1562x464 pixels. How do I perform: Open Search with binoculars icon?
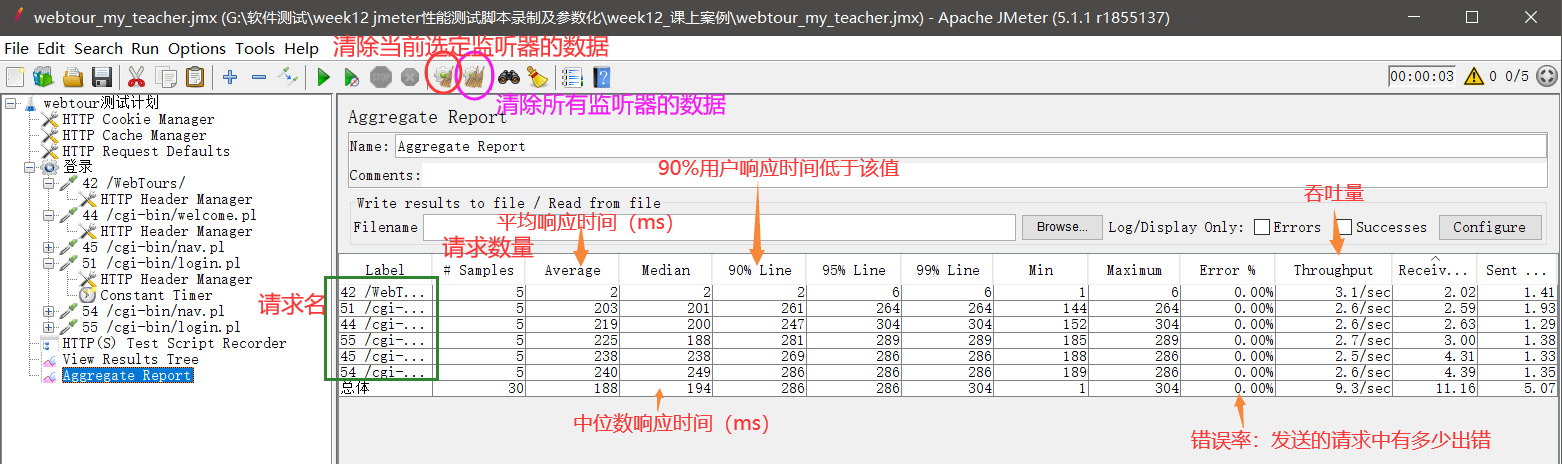pos(509,77)
